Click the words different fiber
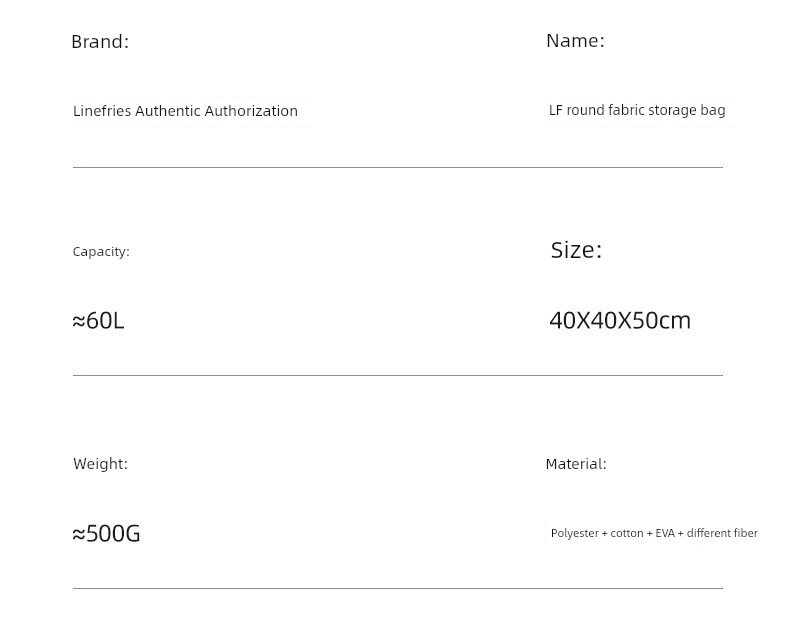Image resolution: width=790 pixels, height=627 pixels. click(x=722, y=533)
